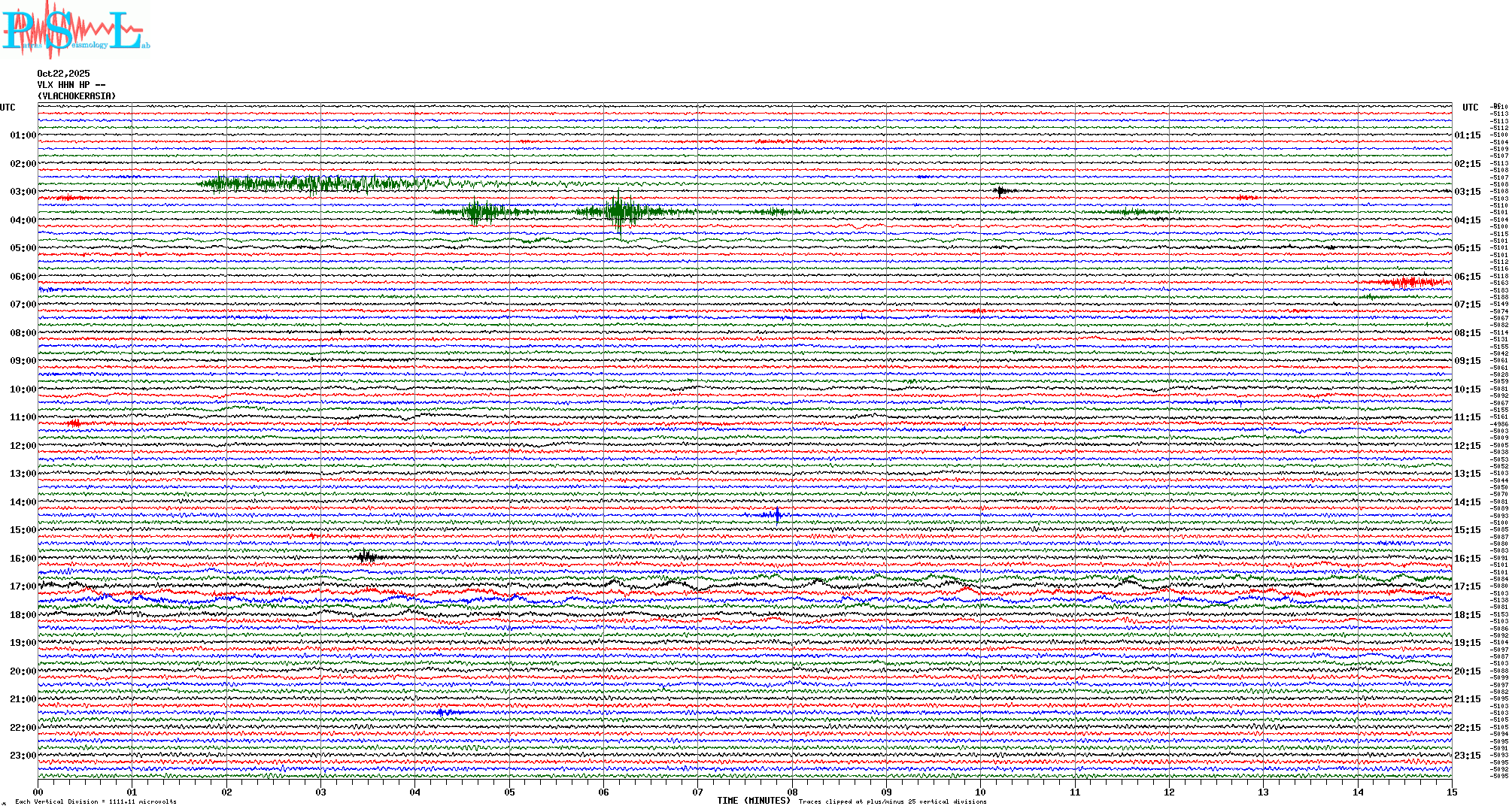Click the right UTC axis label
The image size is (1512, 812).
tap(1470, 108)
